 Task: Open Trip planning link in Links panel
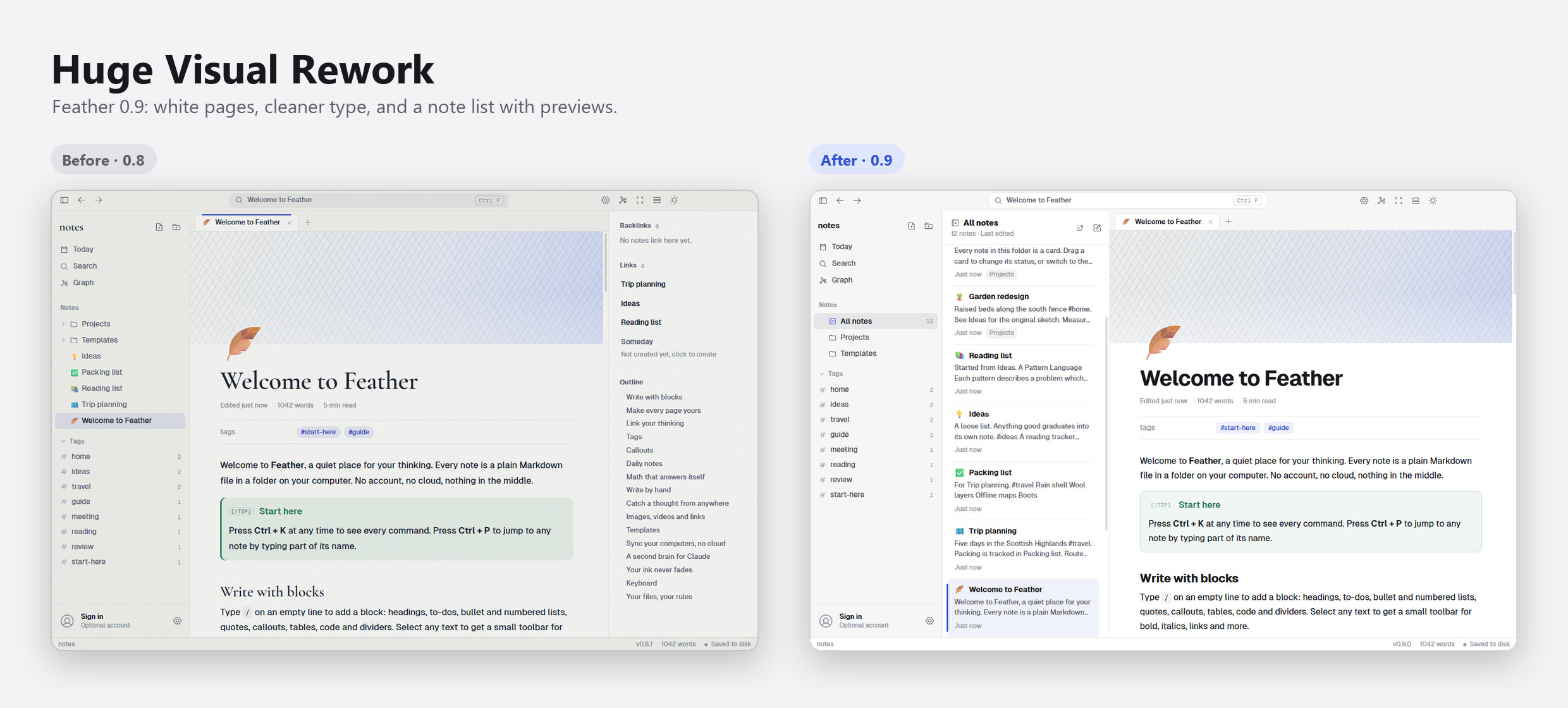pyautogui.click(x=643, y=284)
